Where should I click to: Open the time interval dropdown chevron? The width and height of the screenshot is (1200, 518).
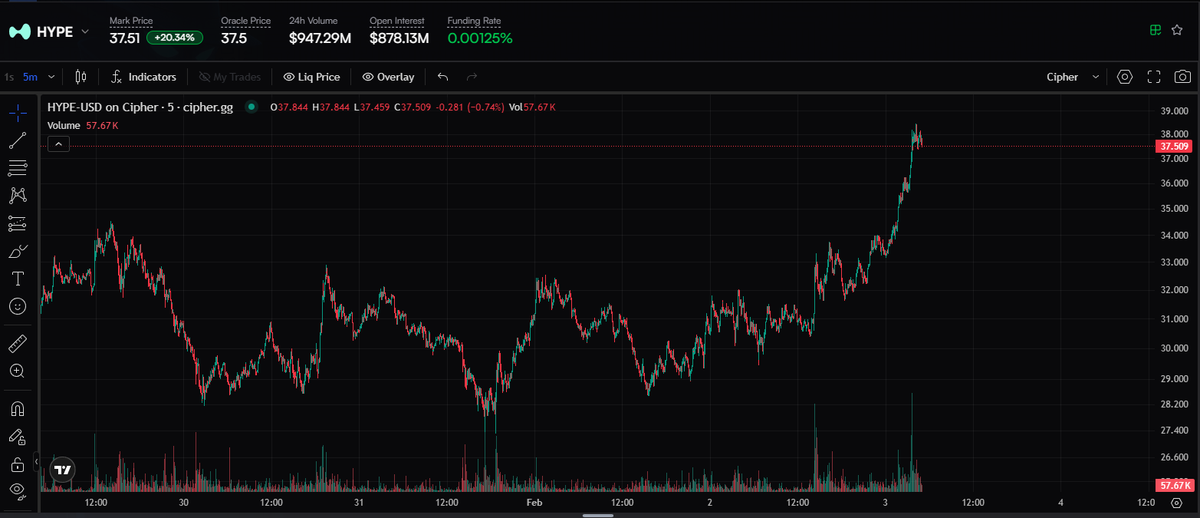[x=51, y=77]
